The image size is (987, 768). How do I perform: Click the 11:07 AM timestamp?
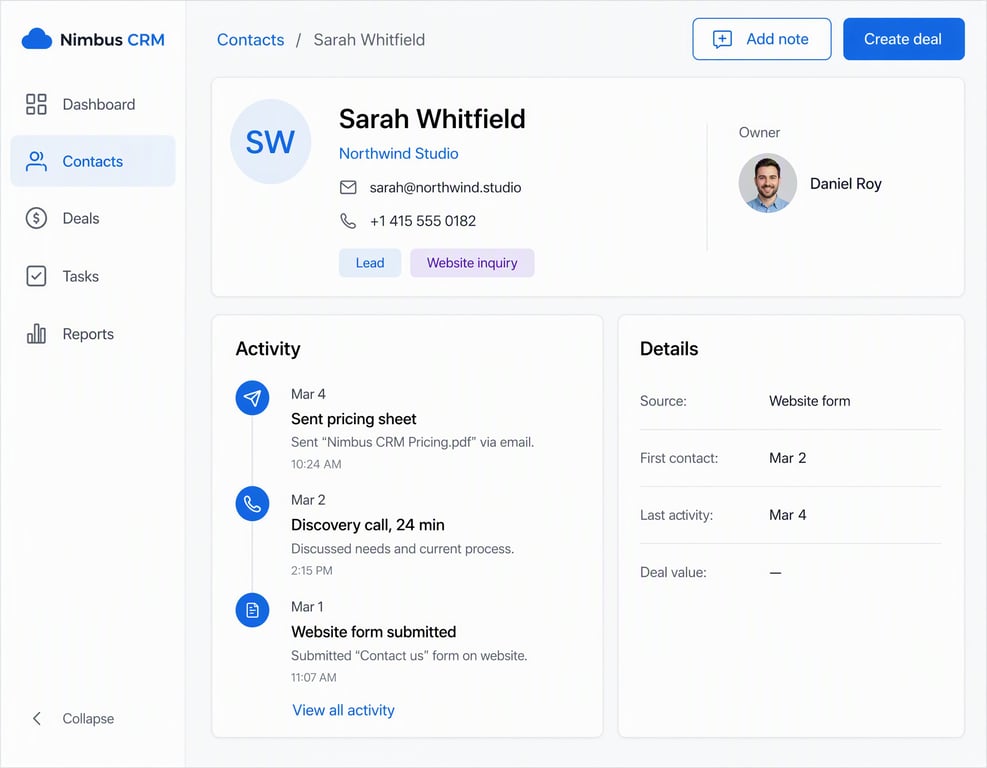[x=313, y=678]
